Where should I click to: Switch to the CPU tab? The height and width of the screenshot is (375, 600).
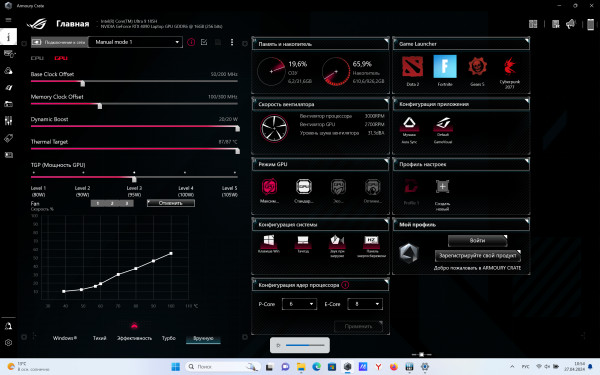pyautogui.click(x=37, y=58)
